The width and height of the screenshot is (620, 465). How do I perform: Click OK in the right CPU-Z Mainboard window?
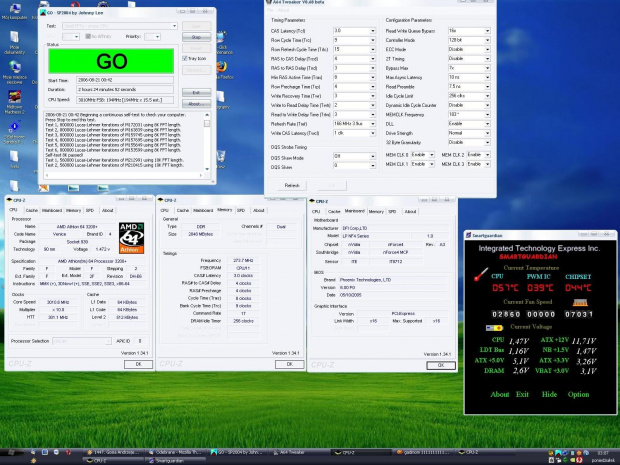coord(441,365)
